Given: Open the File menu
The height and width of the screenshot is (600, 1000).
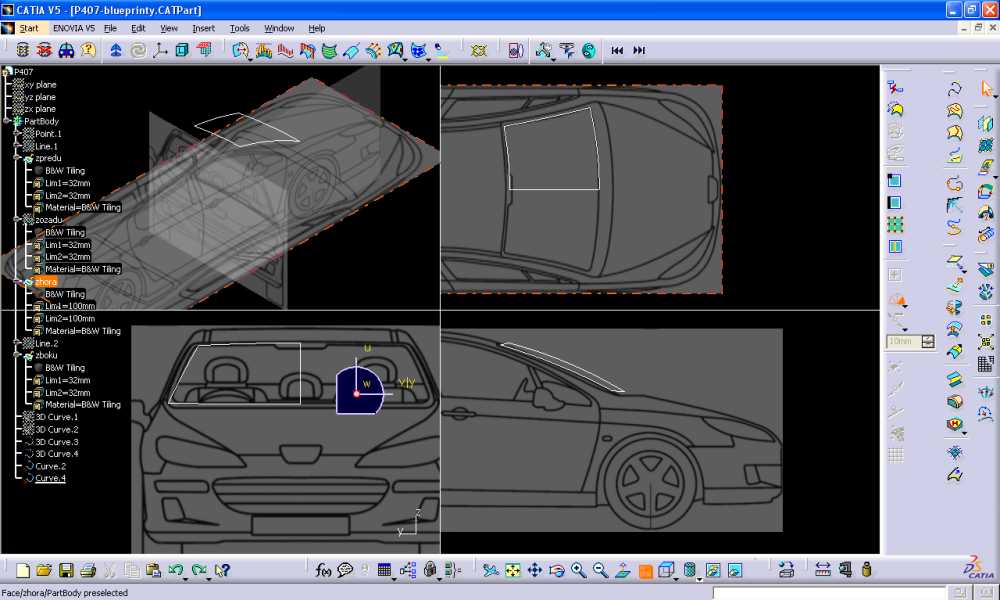Looking at the screenshot, I should pyautogui.click(x=110, y=28).
